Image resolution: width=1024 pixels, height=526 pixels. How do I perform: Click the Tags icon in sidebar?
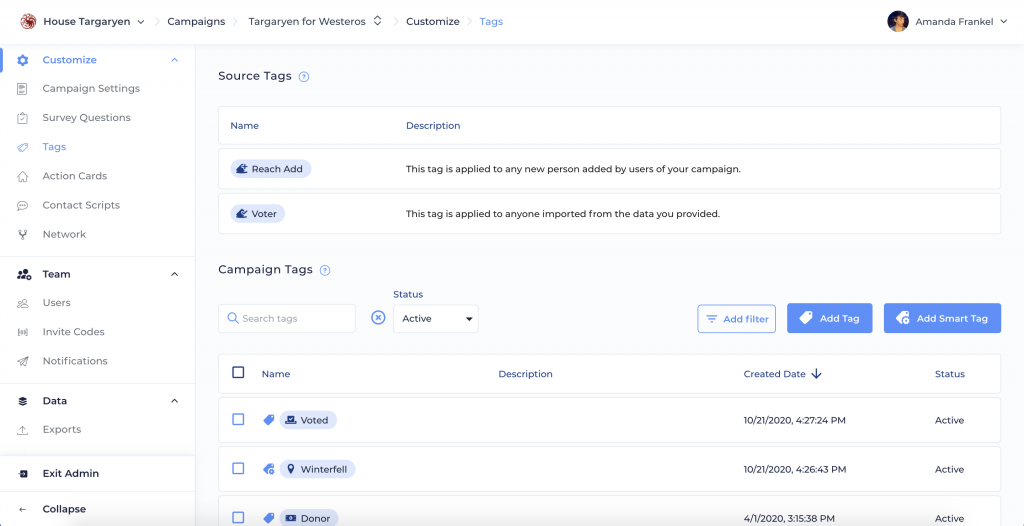pos(23,147)
